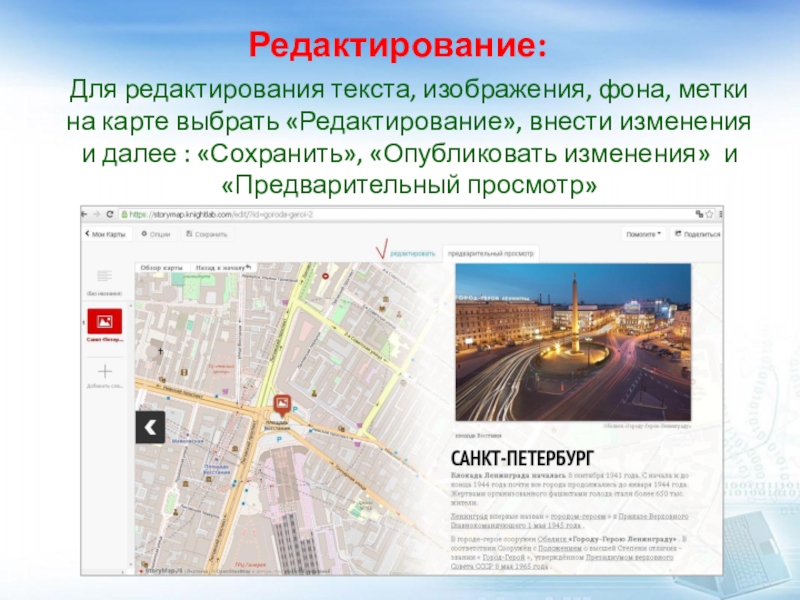This screenshot has width=800, height=600.
Task: Click the scrollbar down arrow in the slide list
Action: pos(131,565)
